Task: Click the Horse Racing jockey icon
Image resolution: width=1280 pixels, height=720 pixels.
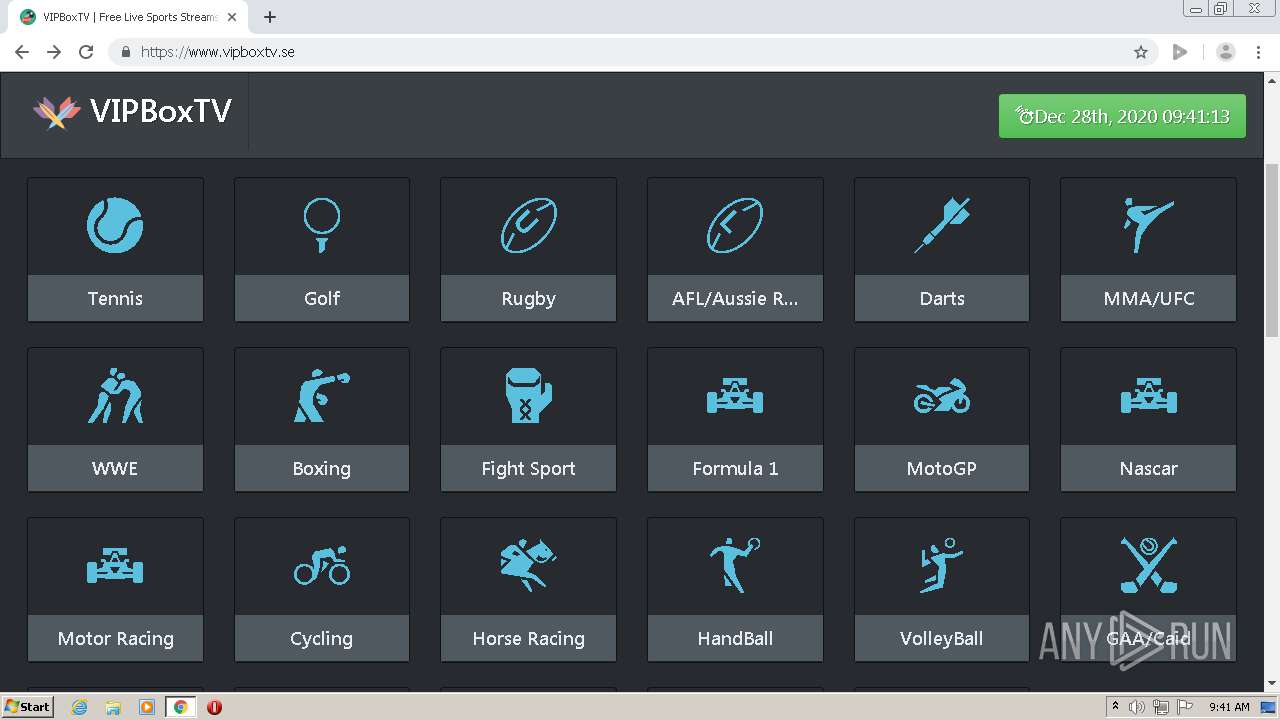Action: pyautogui.click(x=528, y=565)
